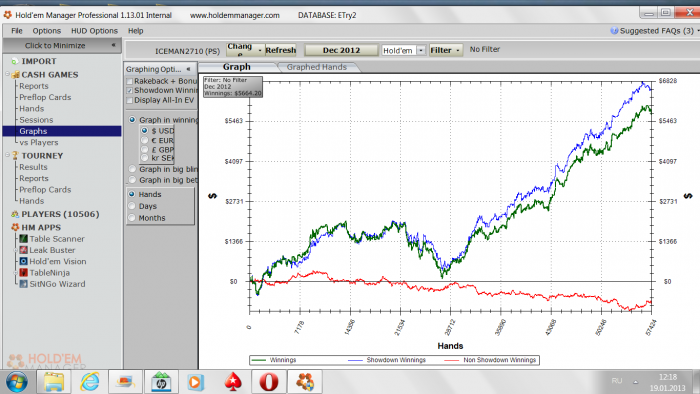Collapse the Cash Games tree section

tap(8, 74)
